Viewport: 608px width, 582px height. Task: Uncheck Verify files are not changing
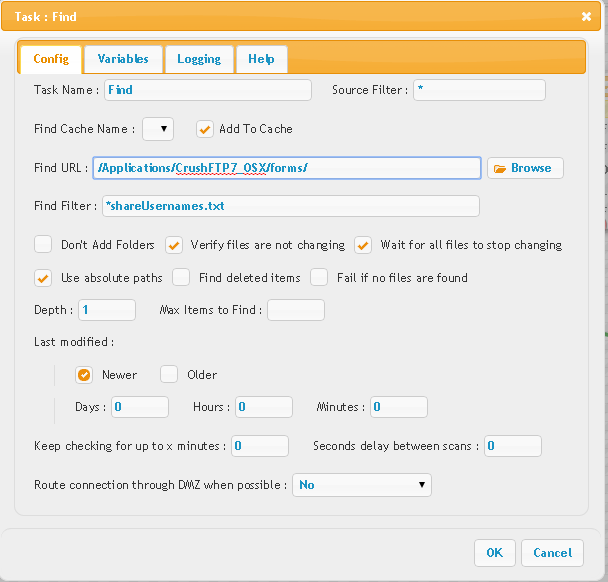[174, 245]
